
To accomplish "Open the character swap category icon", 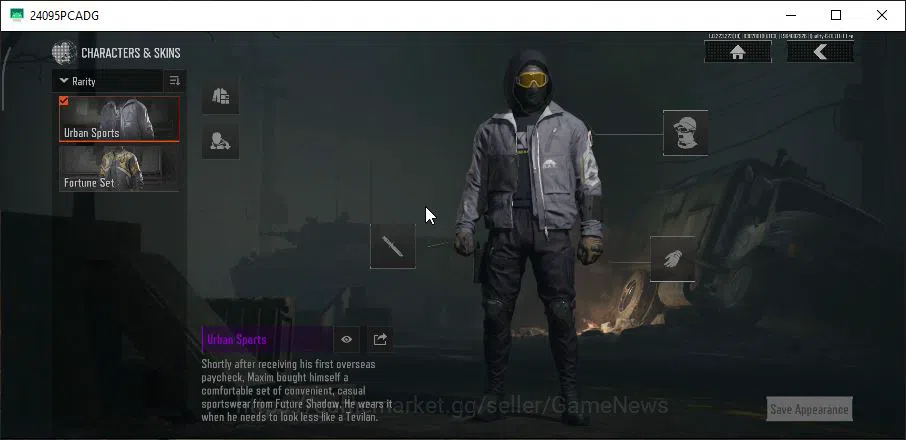I will point(220,141).
